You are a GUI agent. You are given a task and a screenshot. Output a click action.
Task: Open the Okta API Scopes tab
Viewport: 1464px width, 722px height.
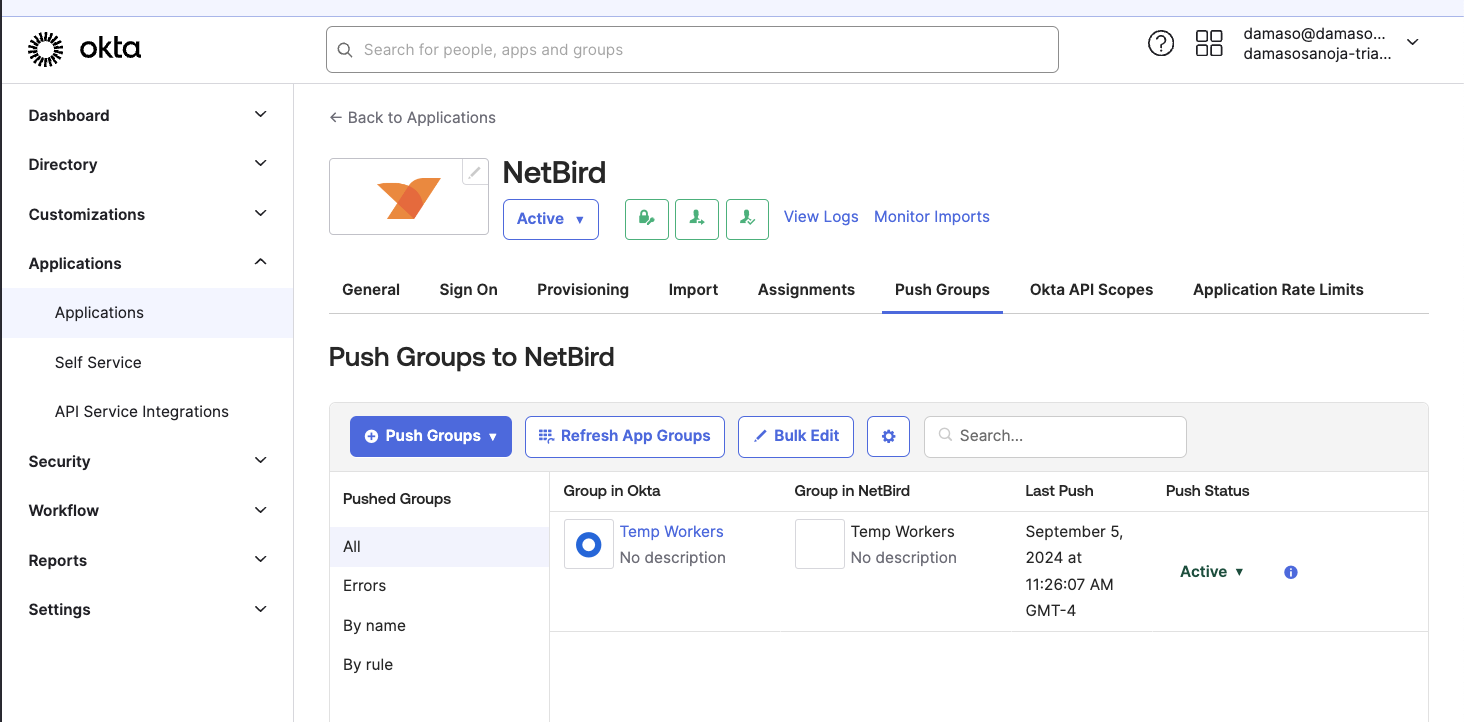tap(1091, 289)
